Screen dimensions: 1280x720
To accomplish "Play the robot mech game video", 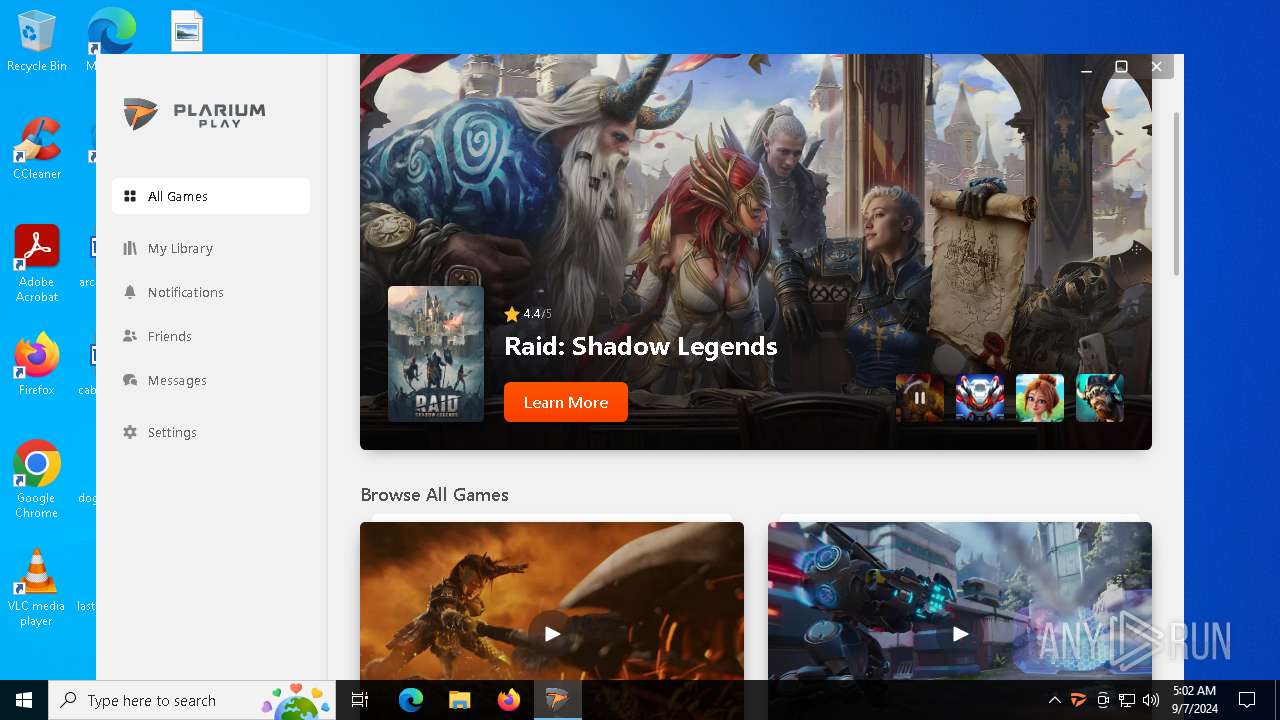I will [960, 633].
